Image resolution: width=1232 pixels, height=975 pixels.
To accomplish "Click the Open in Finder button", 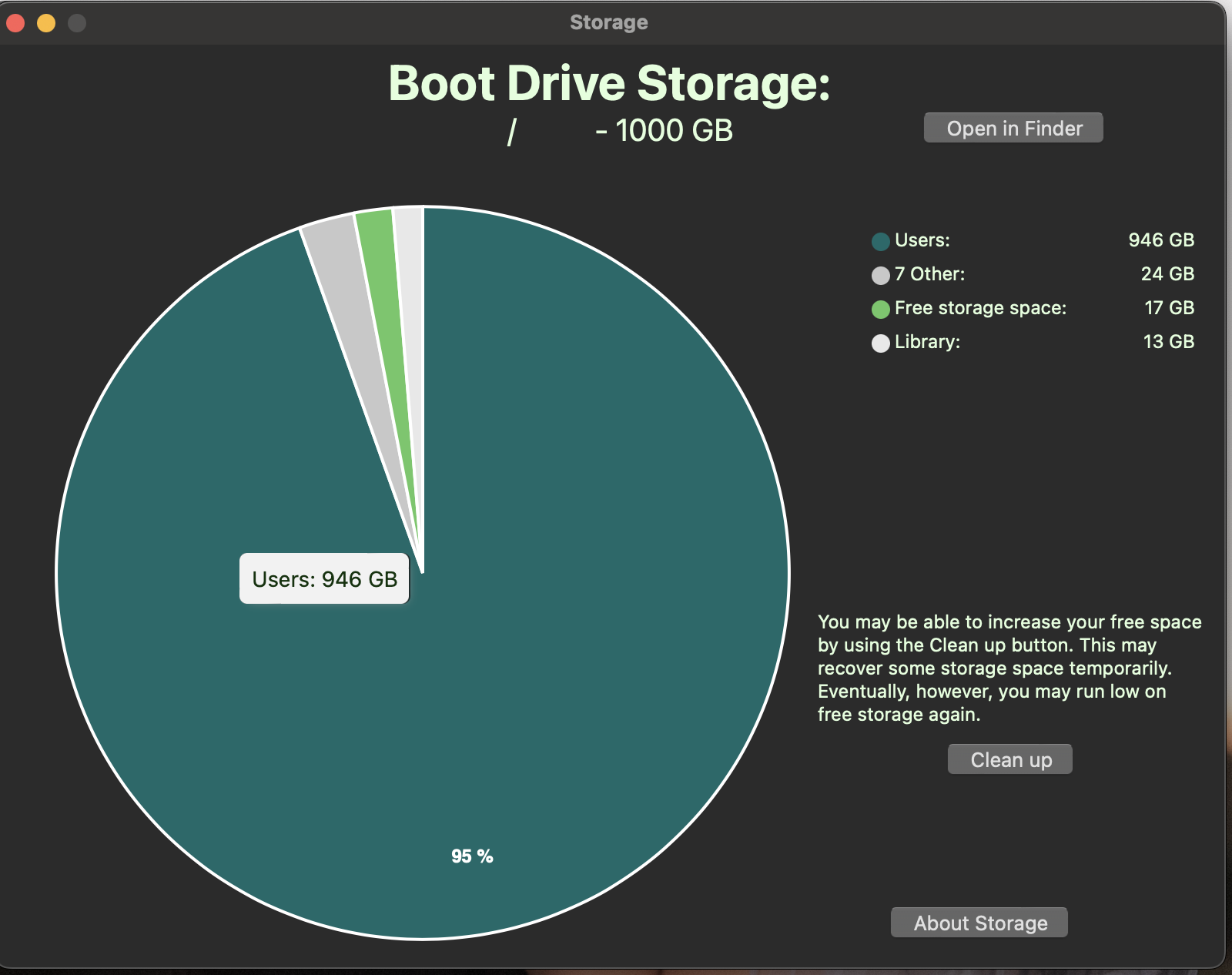I will tap(1013, 128).
